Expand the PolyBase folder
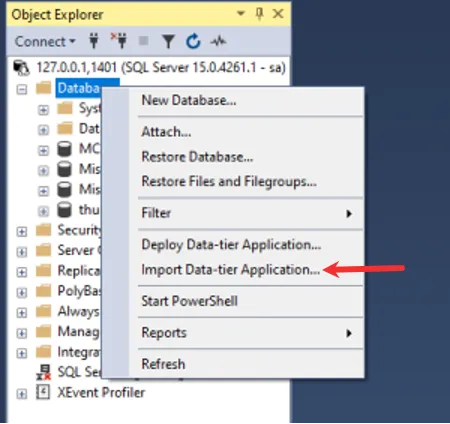450x424 pixels. click(x=22, y=292)
